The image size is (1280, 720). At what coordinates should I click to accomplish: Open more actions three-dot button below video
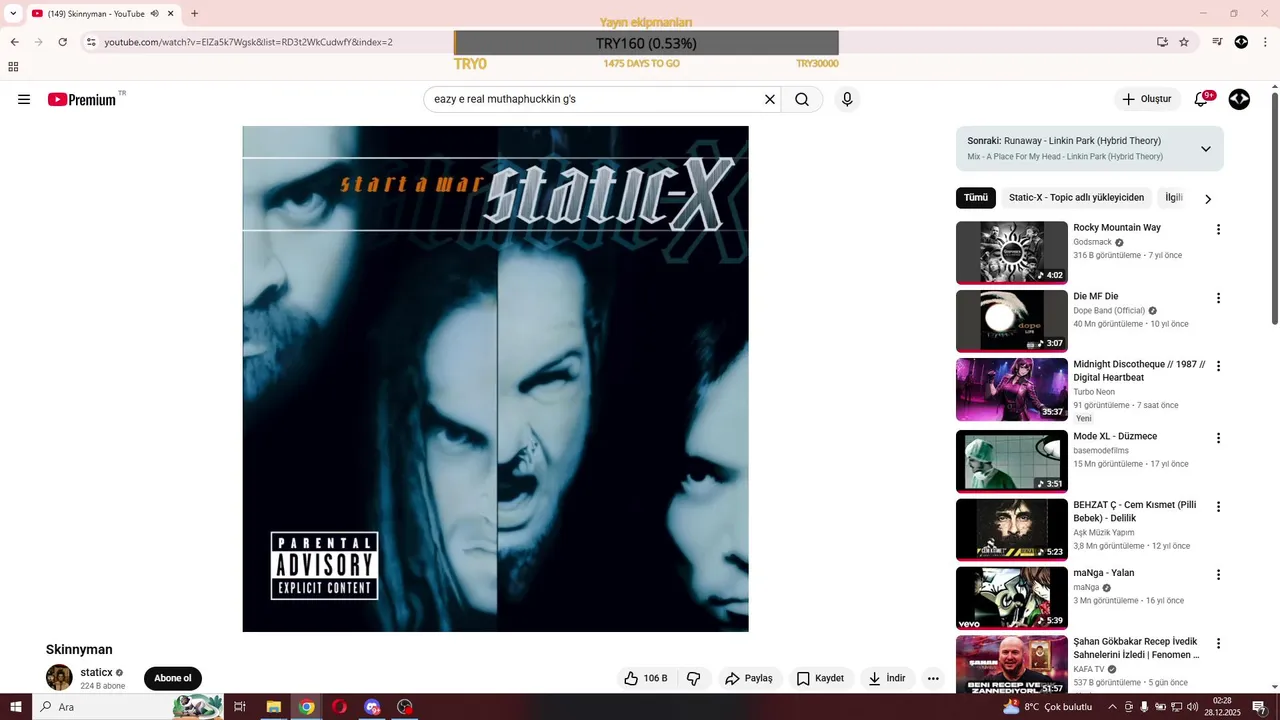(933, 678)
